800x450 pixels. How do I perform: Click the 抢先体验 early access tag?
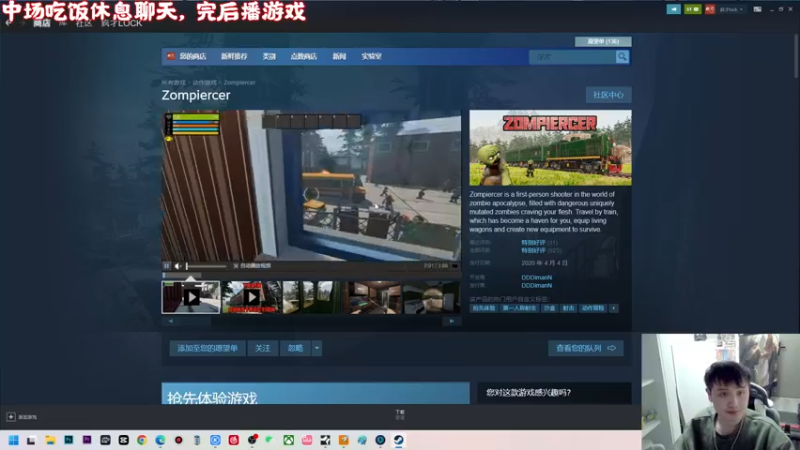[483, 308]
